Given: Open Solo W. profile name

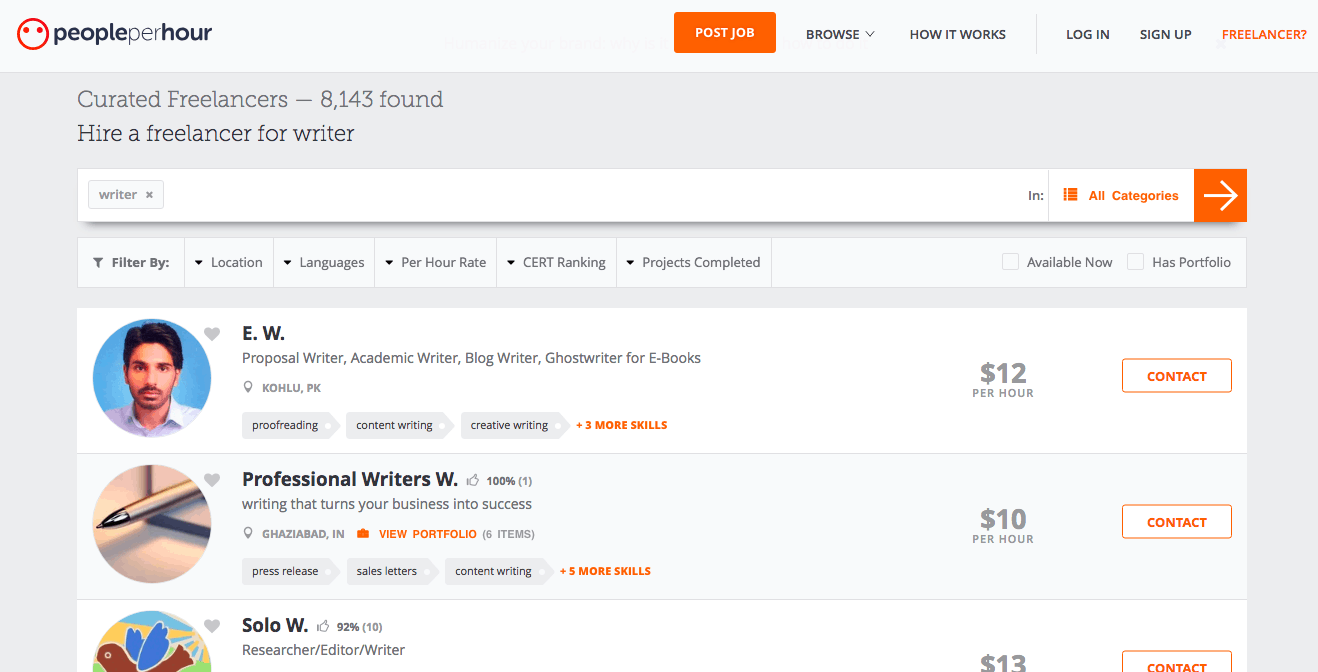Looking at the screenshot, I should 275,625.
